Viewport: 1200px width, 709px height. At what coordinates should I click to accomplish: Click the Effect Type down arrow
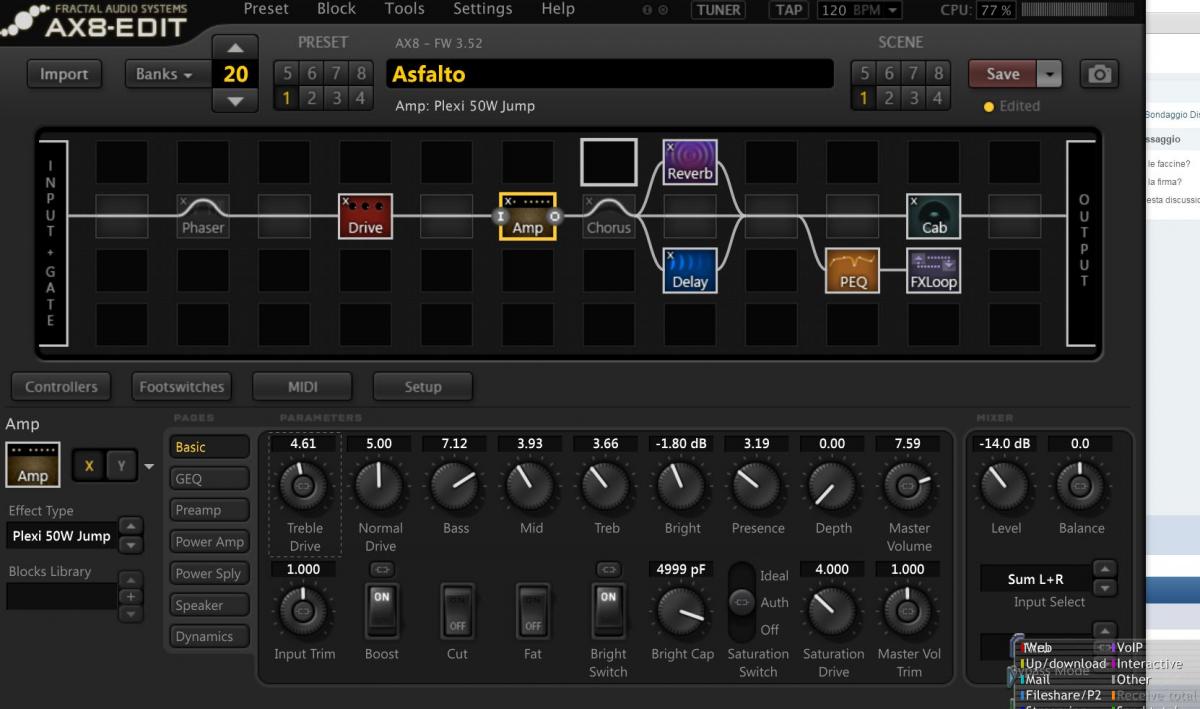(x=130, y=545)
